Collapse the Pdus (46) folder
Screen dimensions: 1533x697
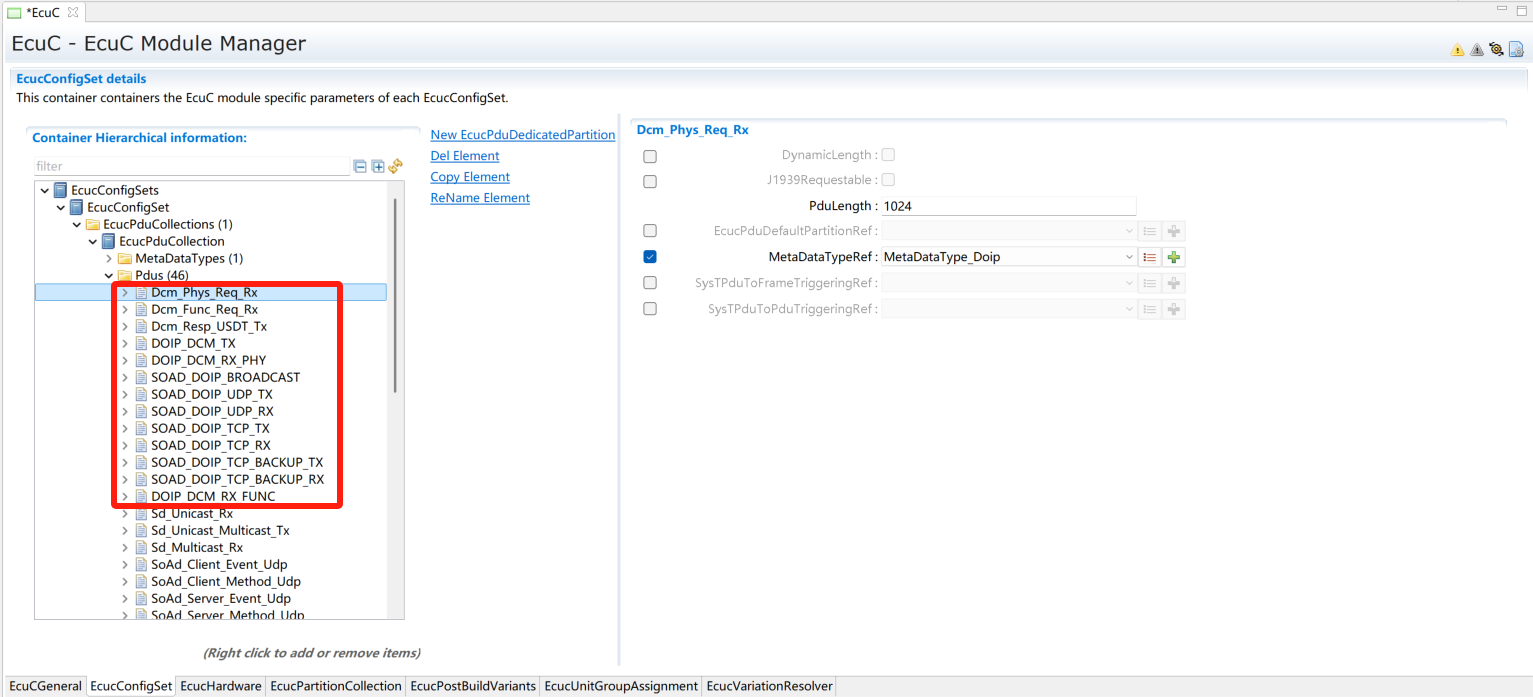pos(109,275)
